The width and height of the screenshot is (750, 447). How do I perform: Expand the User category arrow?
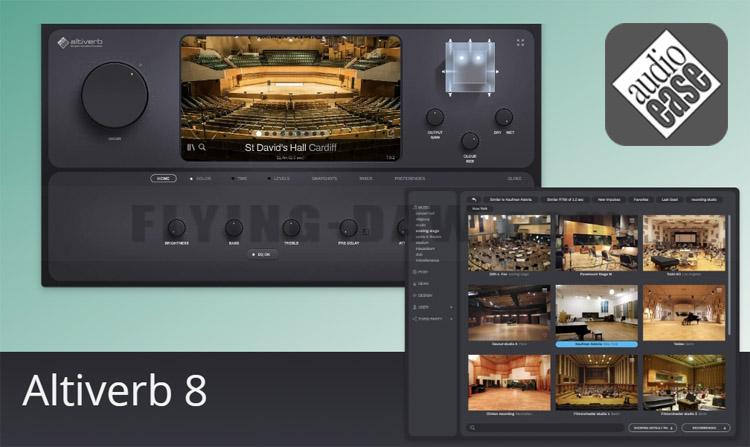pyautogui.click(x=451, y=307)
